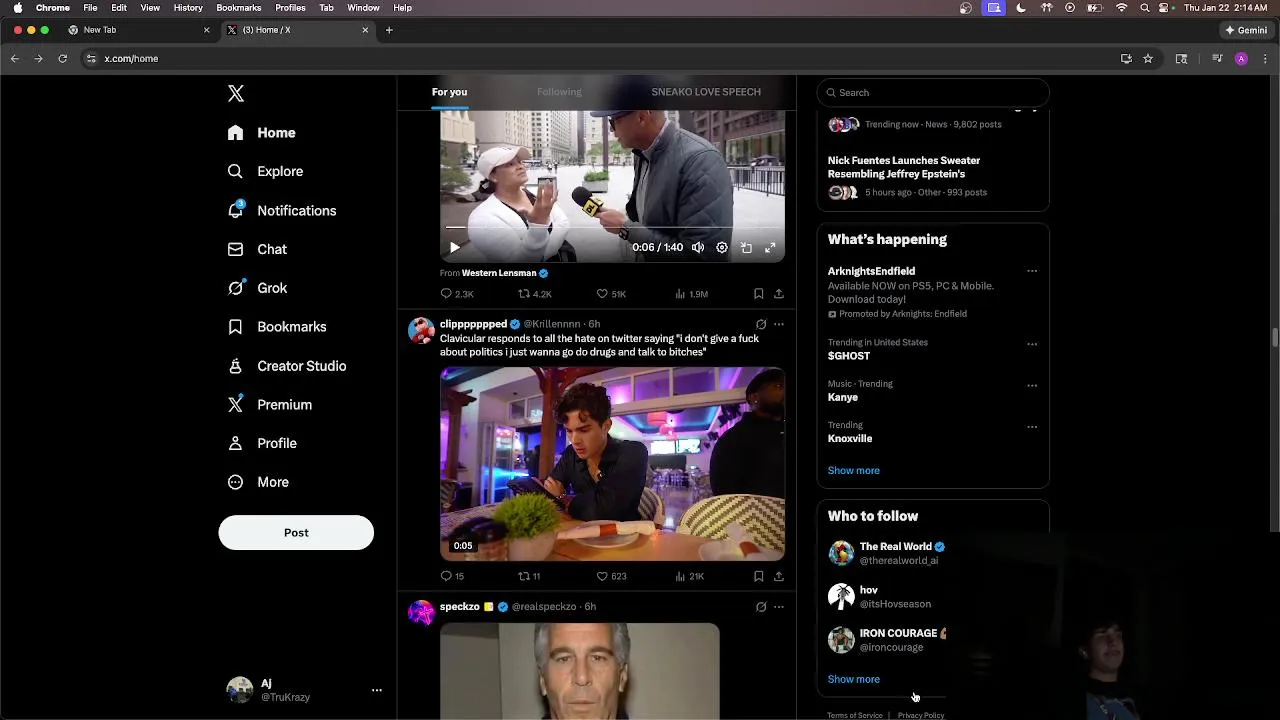View analytics for 21K views post

[689, 576]
